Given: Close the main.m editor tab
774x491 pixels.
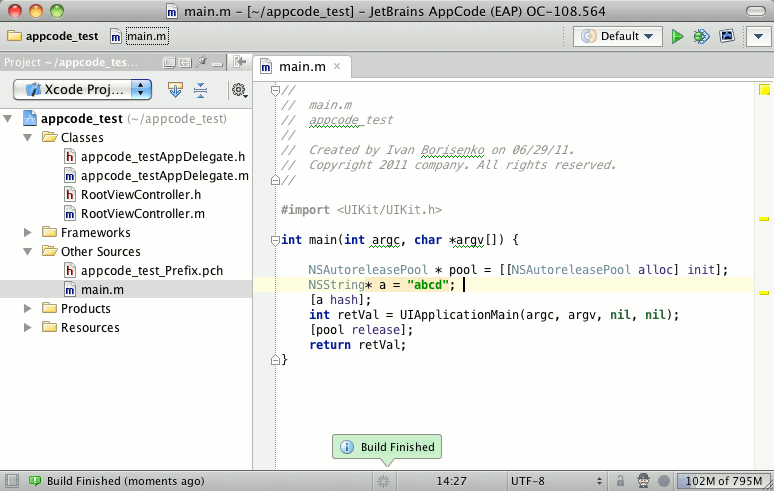Looking at the screenshot, I should coord(337,66).
